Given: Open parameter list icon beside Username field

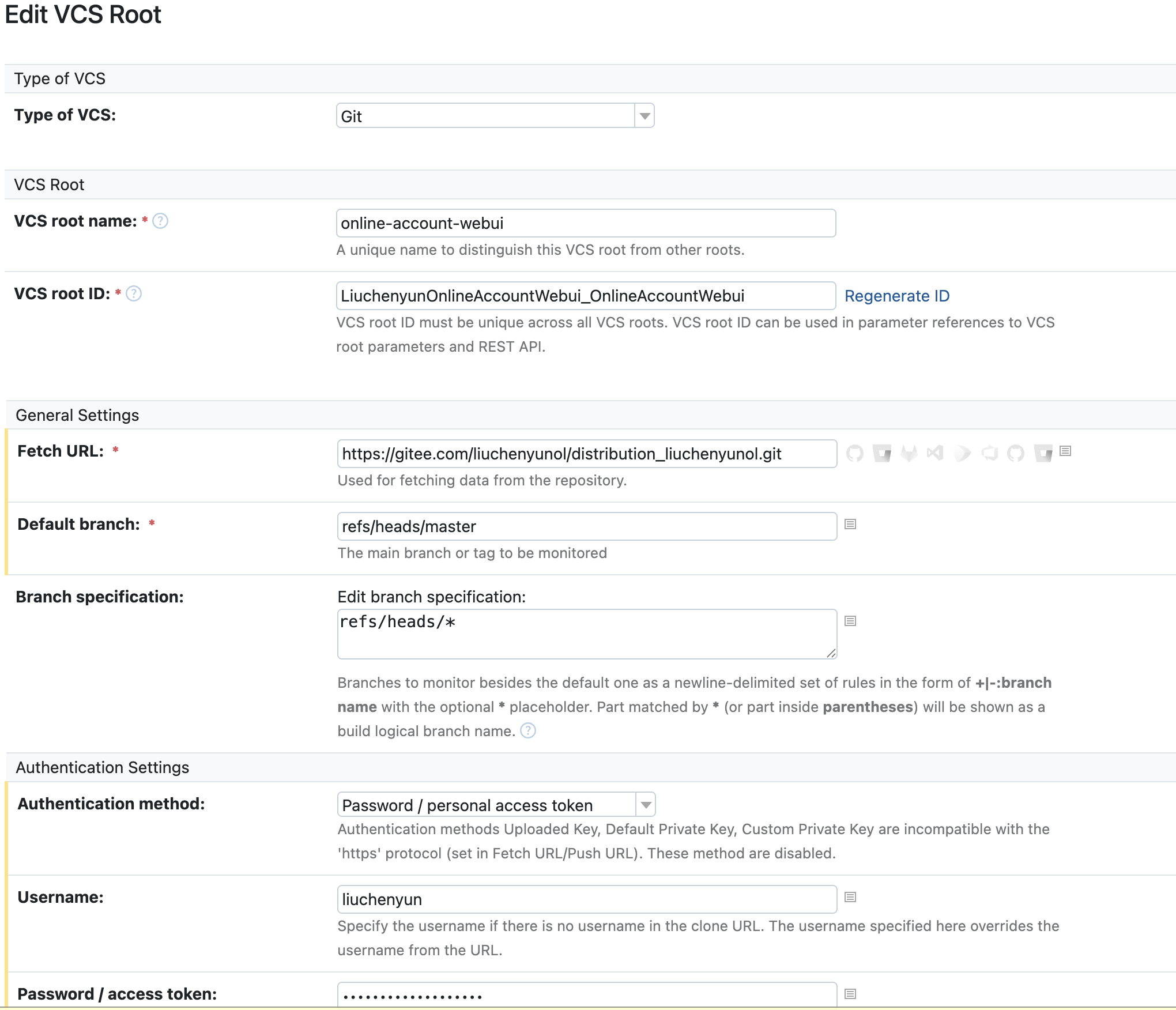Looking at the screenshot, I should 850,897.
